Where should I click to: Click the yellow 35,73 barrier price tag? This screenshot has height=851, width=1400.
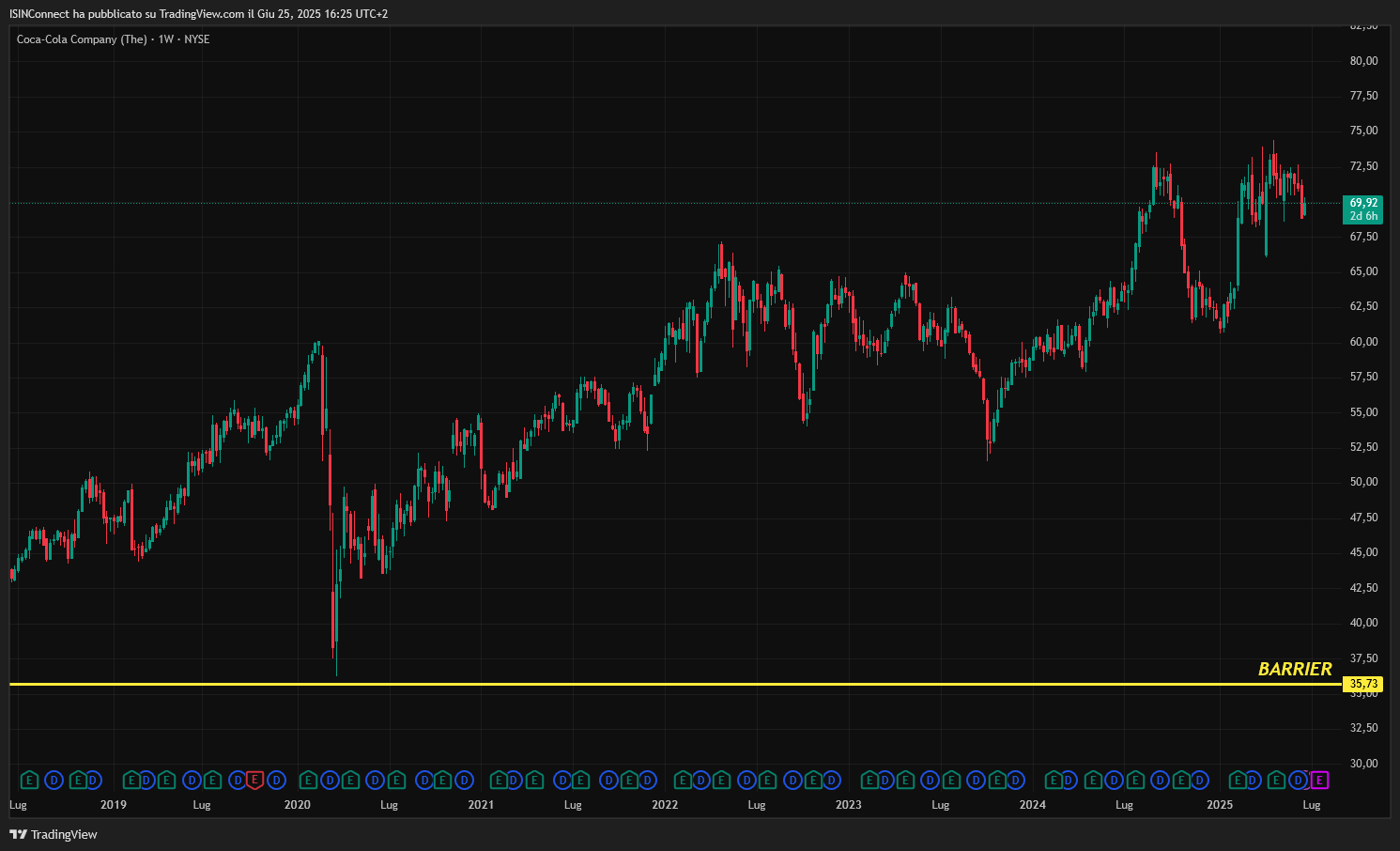click(x=1363, y=684)
